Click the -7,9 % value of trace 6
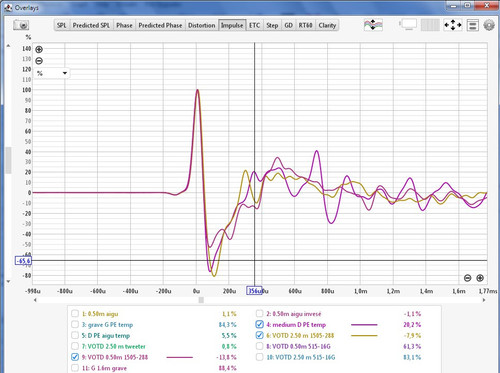The image size is (500, 373). pyautogui.click(x=412, y=335)
